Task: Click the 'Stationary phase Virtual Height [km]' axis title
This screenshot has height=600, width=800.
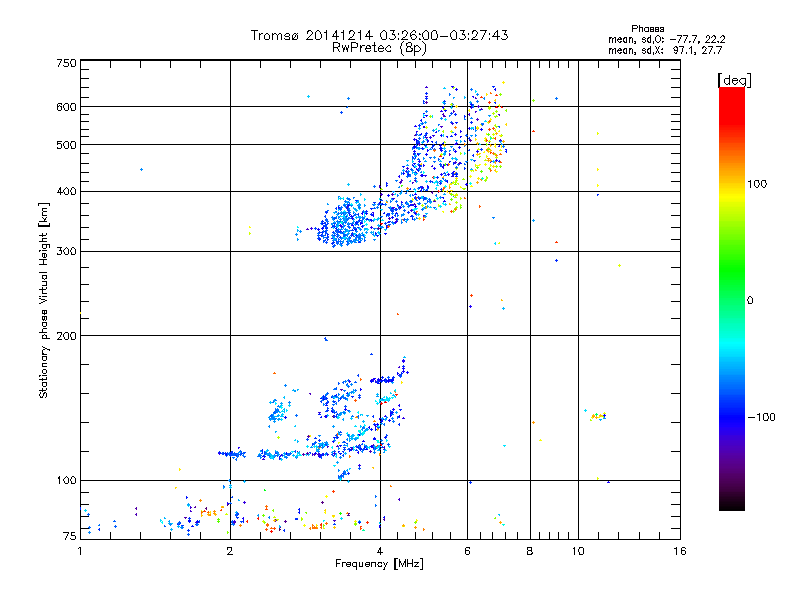Action: 44,301
